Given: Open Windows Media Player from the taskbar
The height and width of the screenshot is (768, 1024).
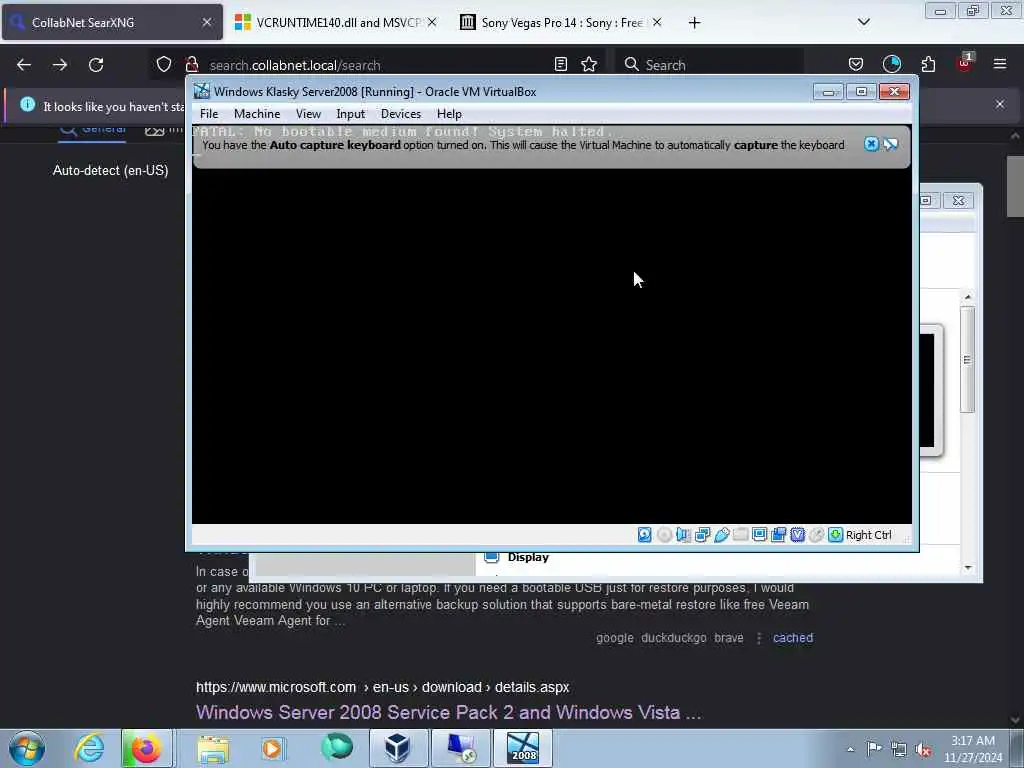Looking at the screenshot, I should pyautogui.click(x=272, y=748).
